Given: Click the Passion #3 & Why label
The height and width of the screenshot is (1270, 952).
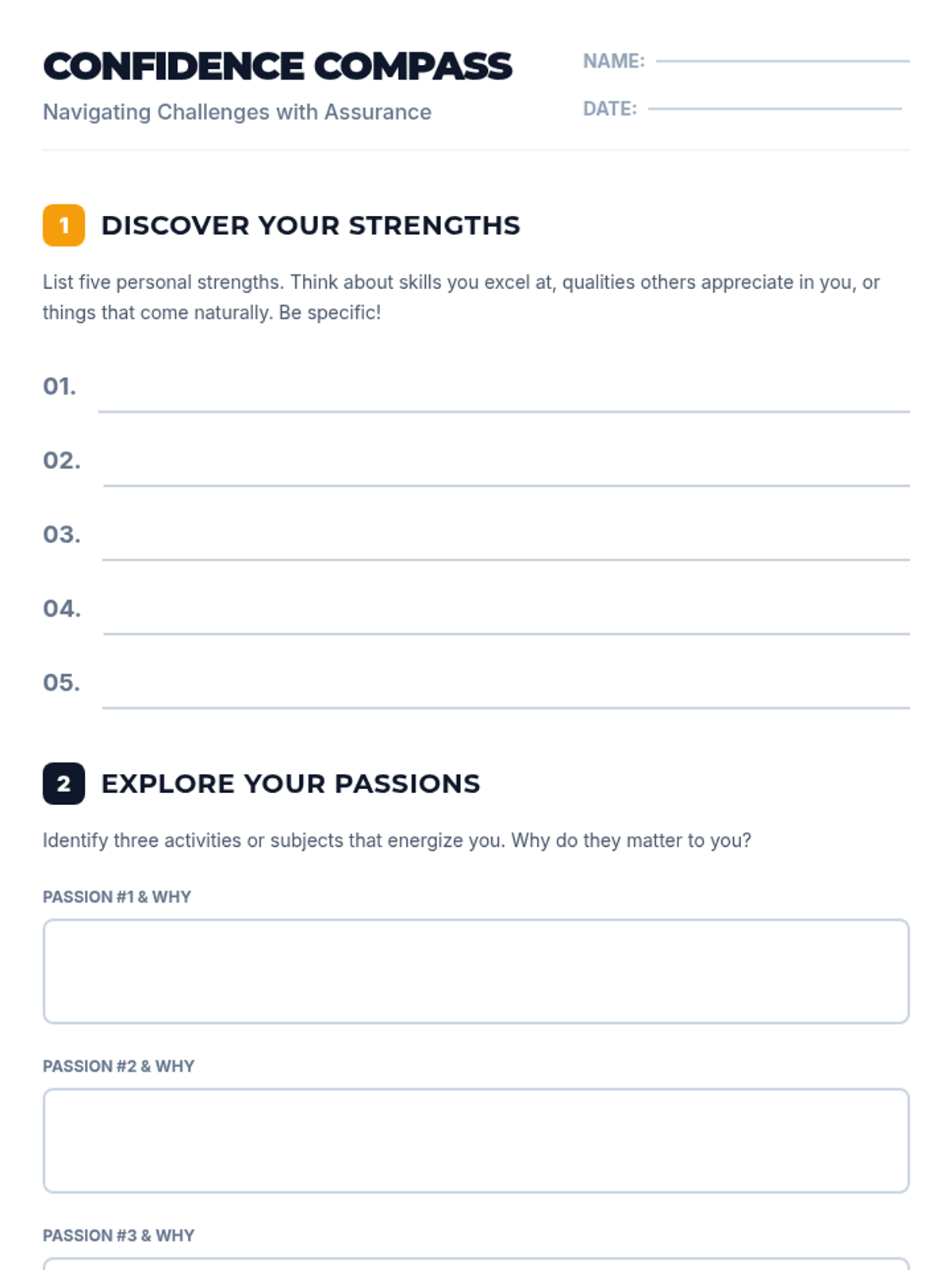Looking at the screenshot, I should 119,1235.
